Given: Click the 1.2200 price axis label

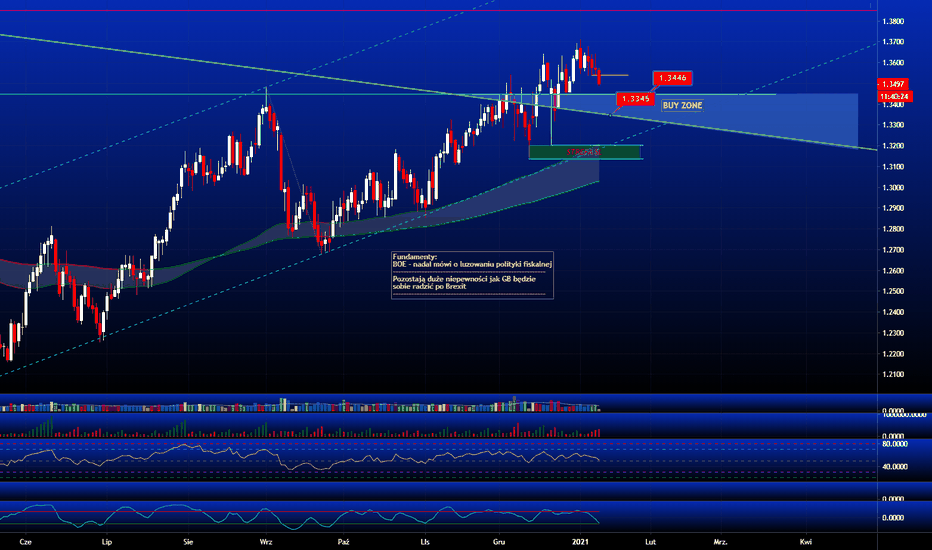Looking at the screenshot, I should click(893, 354).
